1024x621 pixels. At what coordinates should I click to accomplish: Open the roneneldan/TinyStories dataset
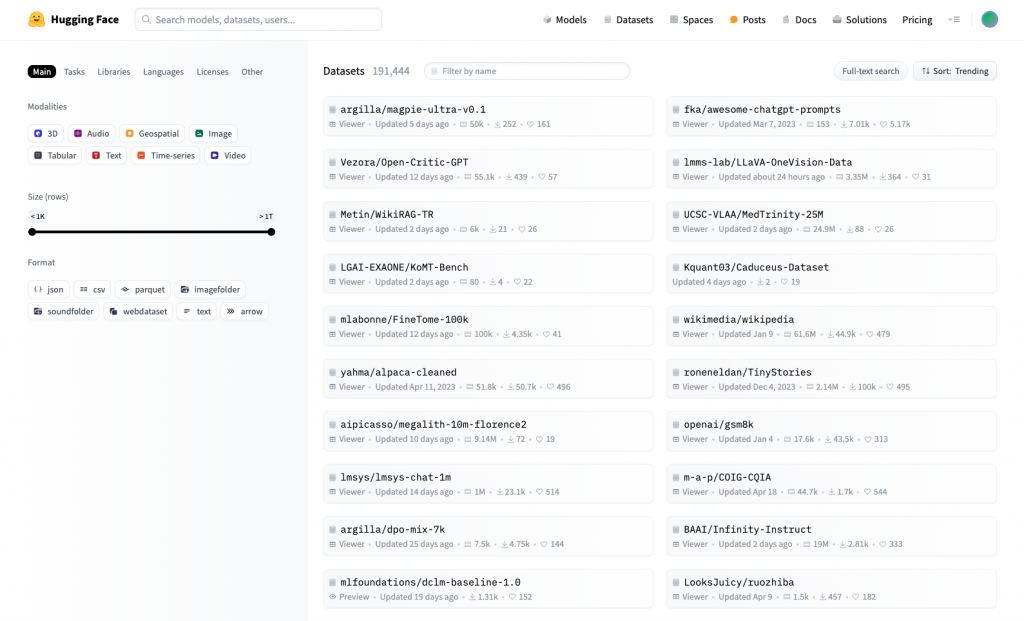pos(831,379)
